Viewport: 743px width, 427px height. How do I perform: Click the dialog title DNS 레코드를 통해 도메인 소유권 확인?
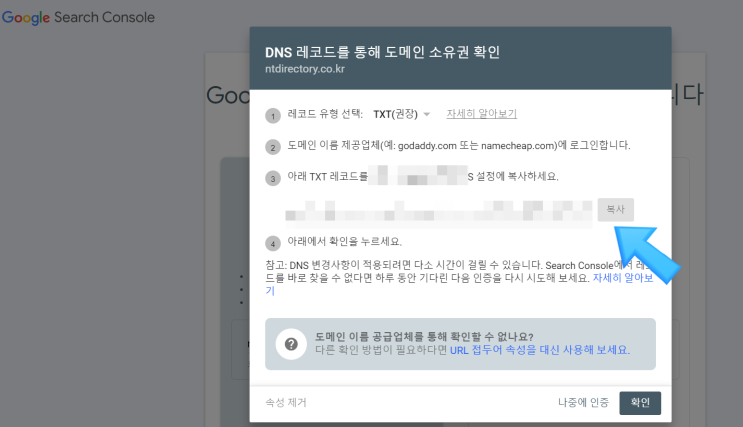click(x=382, y=52)
